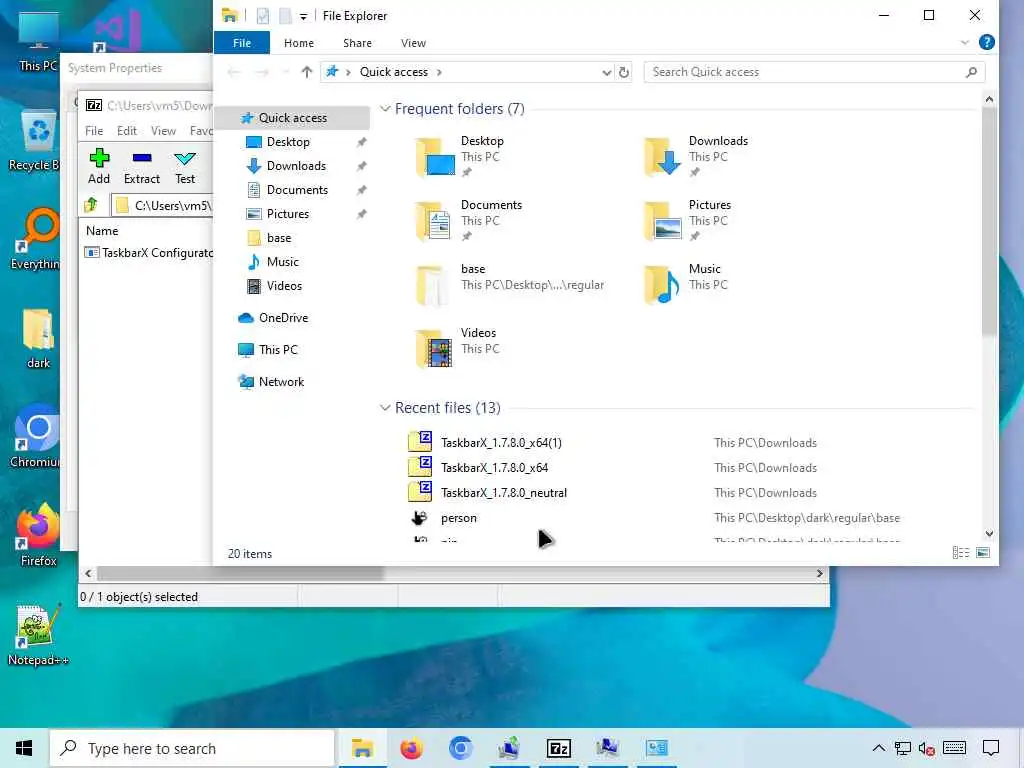Select Quick access in navigation pane
This screenshot has width=1024, height=768.
(x=292, y=118)
